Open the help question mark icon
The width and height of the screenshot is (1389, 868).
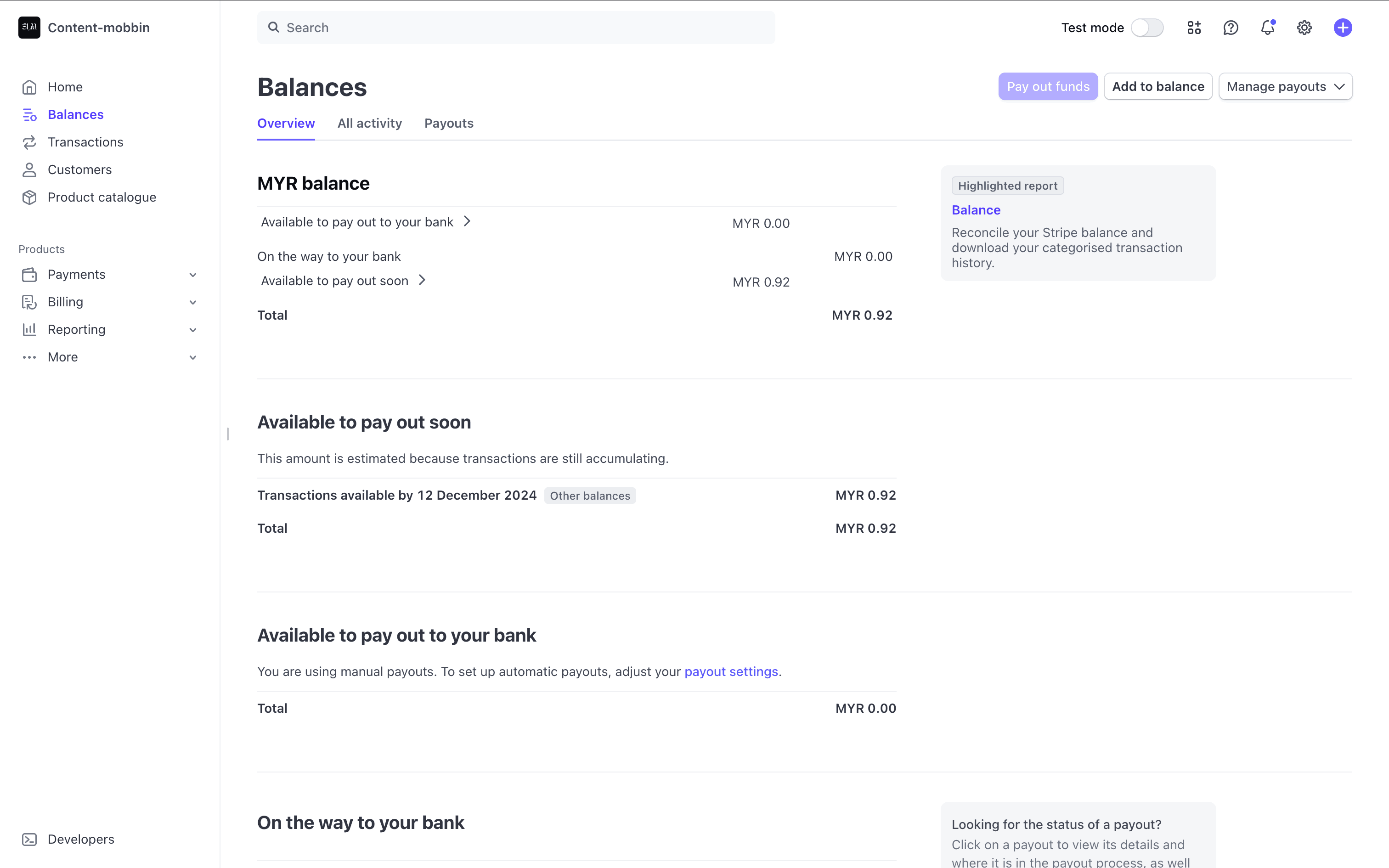coord(1231,28)
